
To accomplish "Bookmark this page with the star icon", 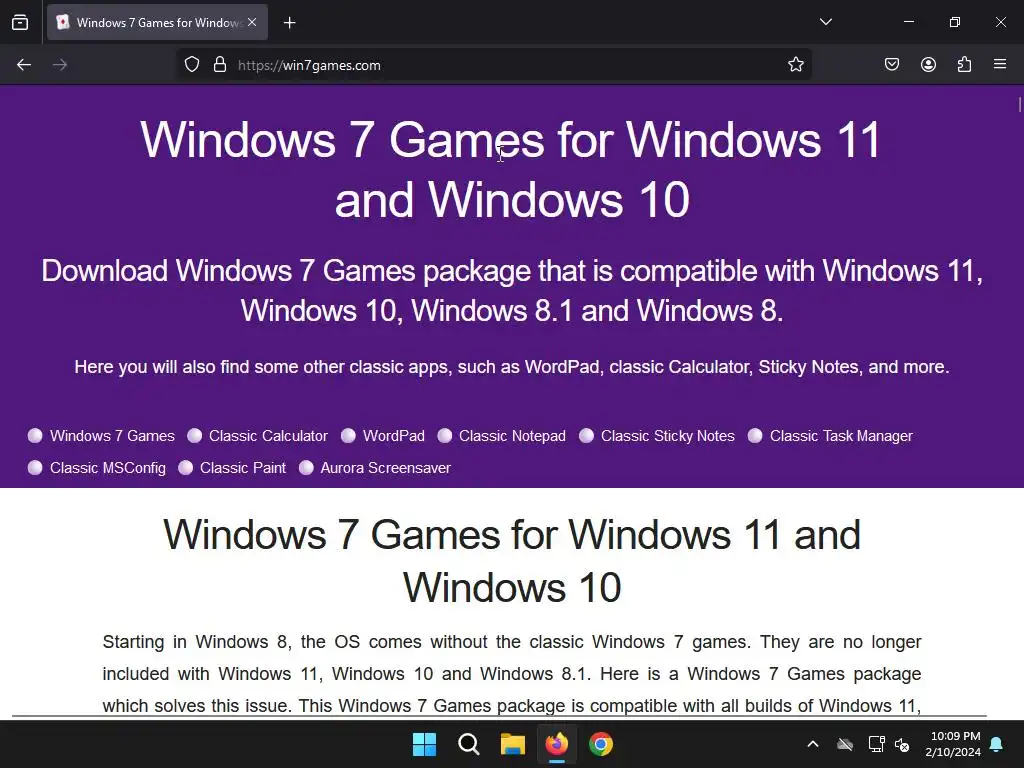I will pyautogui.click(x=795, y=65).
